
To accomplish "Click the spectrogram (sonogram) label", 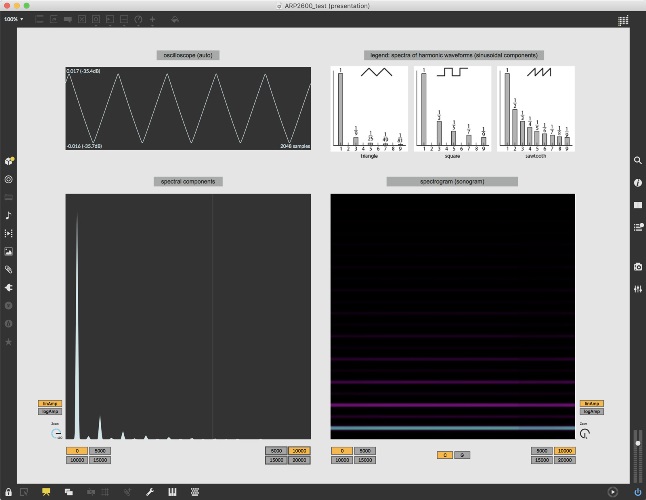I will click(x=452, y=182).
